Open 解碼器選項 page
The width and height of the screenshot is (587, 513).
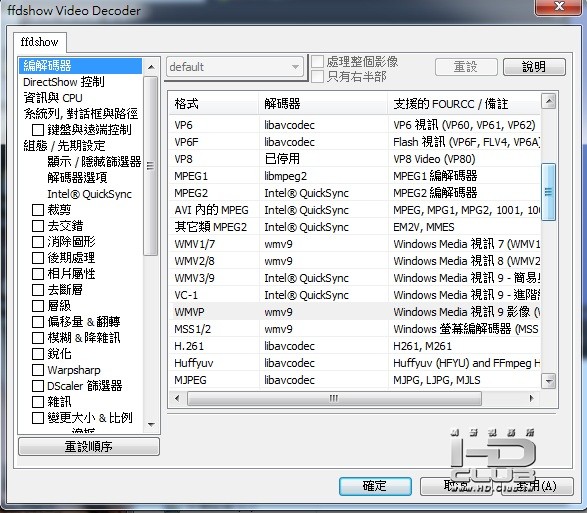click(77, 177)
